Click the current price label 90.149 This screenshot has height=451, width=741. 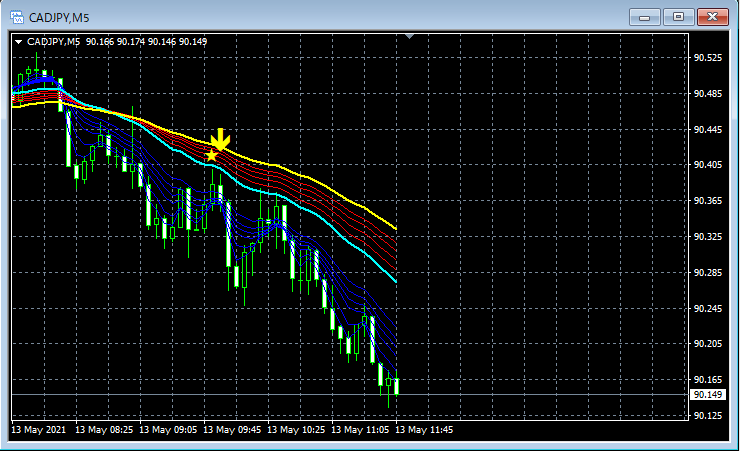pos(707,394)
